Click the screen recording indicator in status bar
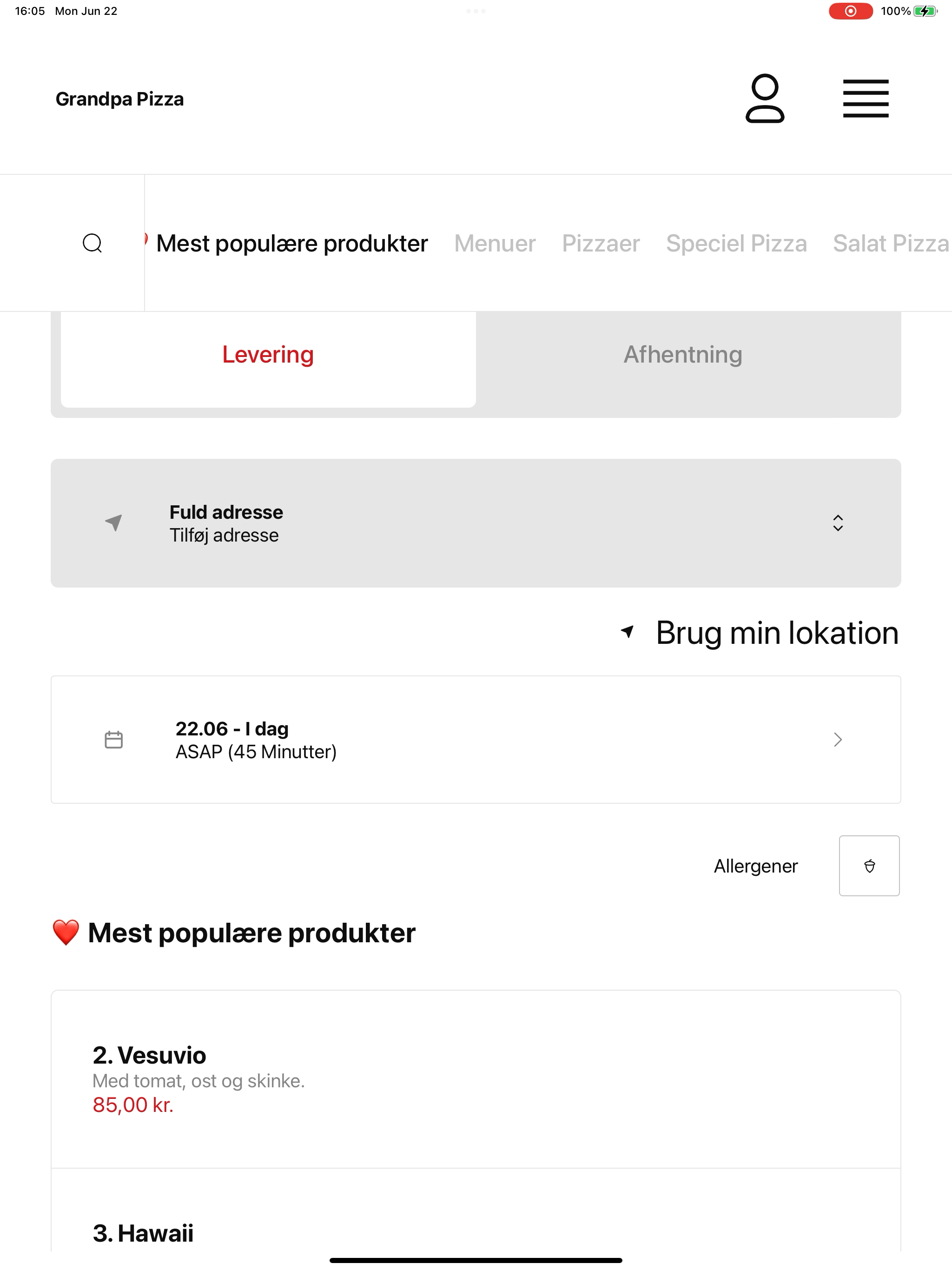This screenshot has height=1270, width=952. [850, 11]
